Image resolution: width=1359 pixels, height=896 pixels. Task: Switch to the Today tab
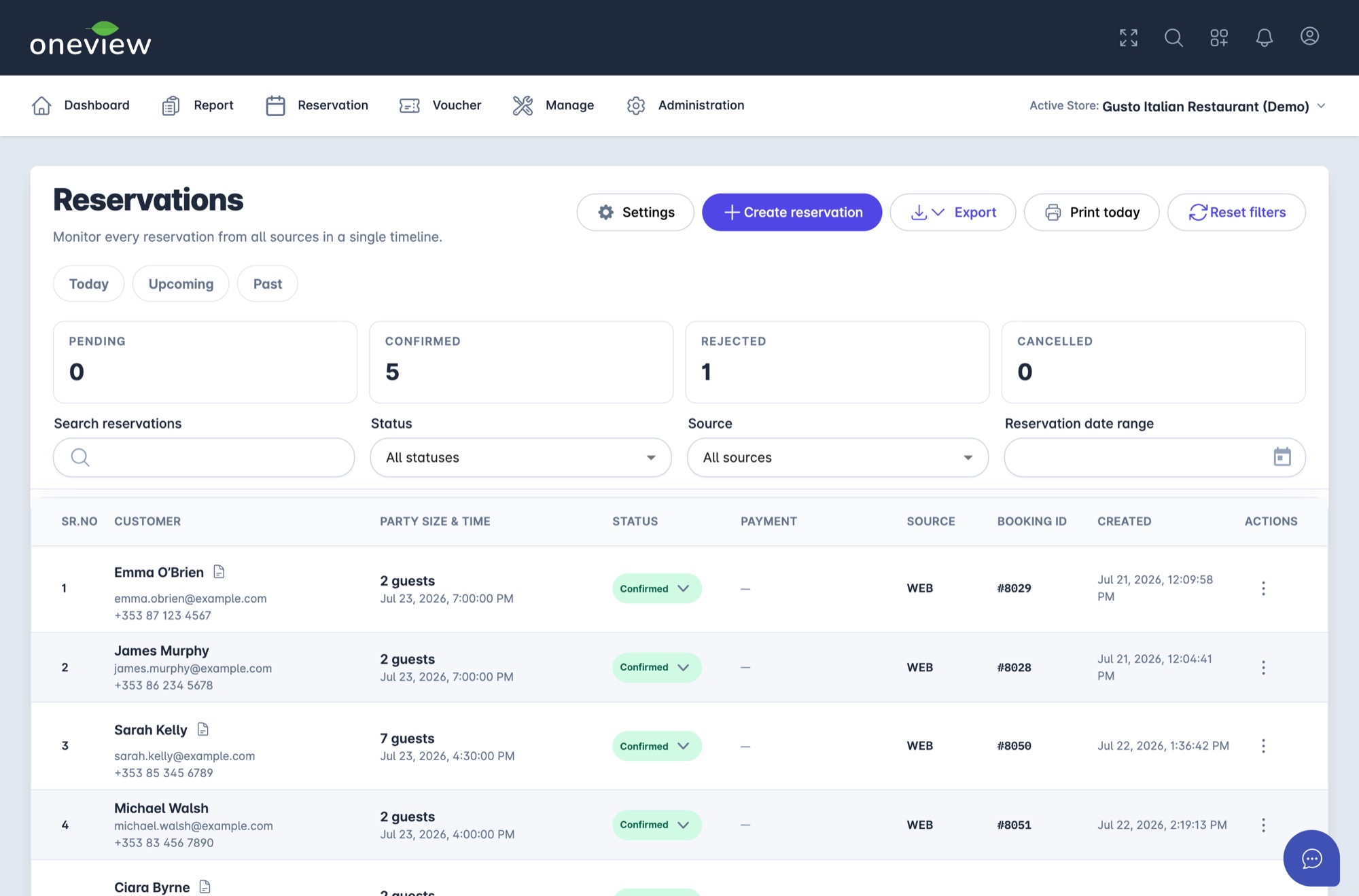click(x=89, y=283)
